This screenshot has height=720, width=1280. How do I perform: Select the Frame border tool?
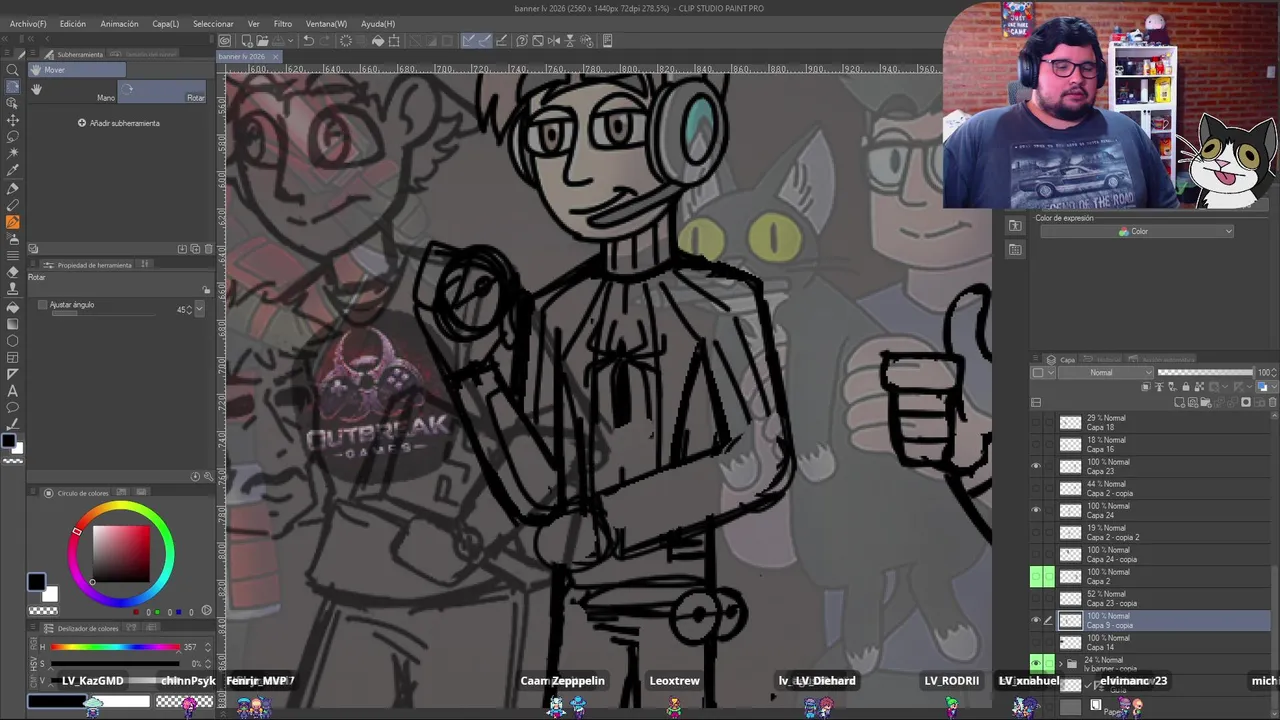[x=13, y=357]
